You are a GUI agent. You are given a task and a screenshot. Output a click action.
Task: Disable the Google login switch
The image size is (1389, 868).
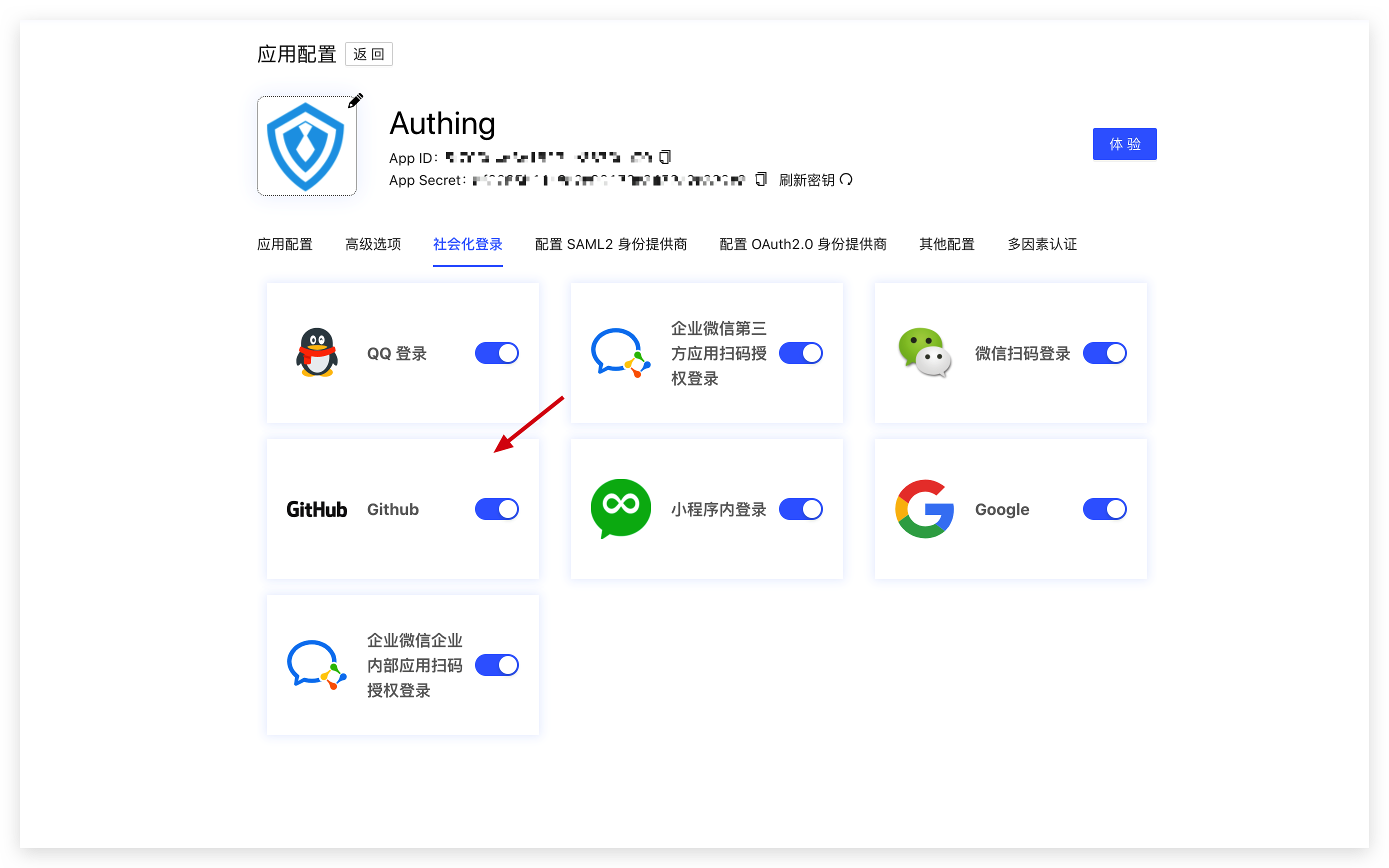(x=1105, y=509)
